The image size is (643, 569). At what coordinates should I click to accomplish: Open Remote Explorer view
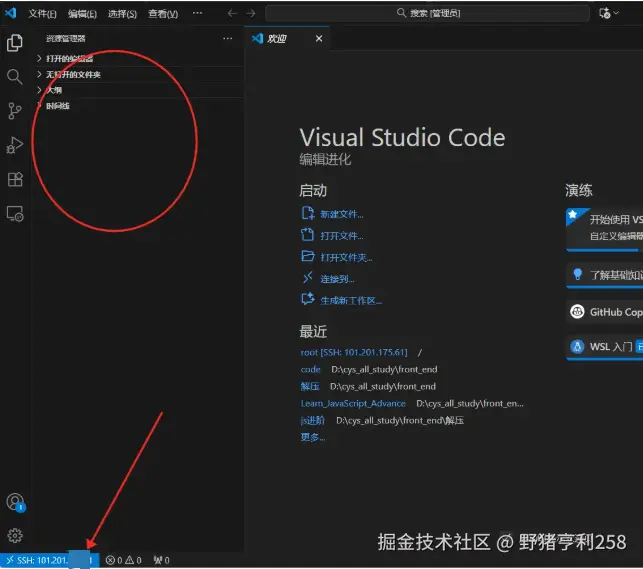tap(15, 214)
